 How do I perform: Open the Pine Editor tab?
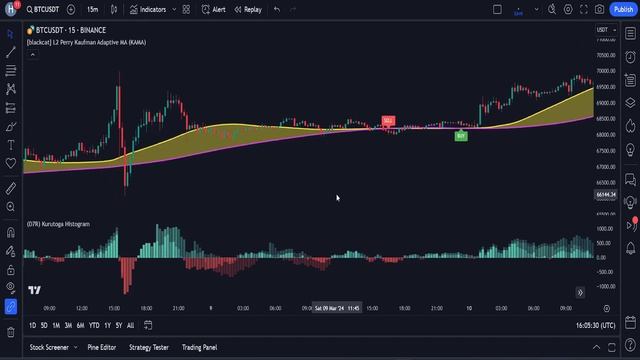[102, 347]
